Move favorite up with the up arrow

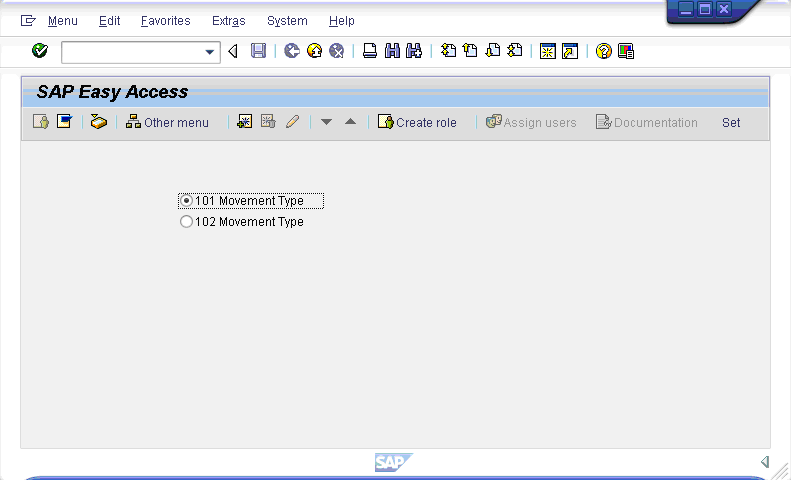click(x=350, y=122)
